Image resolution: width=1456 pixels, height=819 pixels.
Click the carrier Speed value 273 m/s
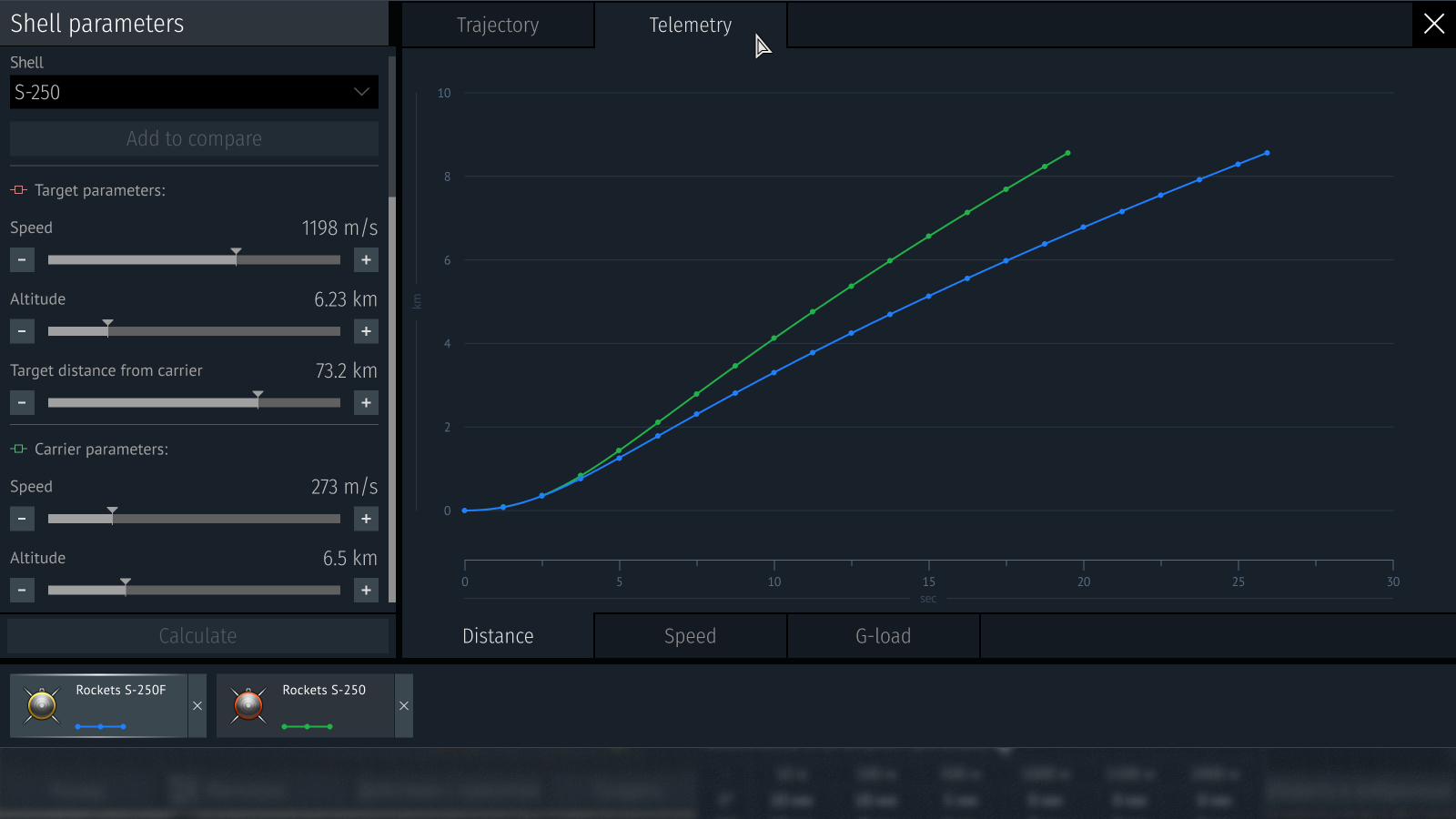[x=344, y=486]
